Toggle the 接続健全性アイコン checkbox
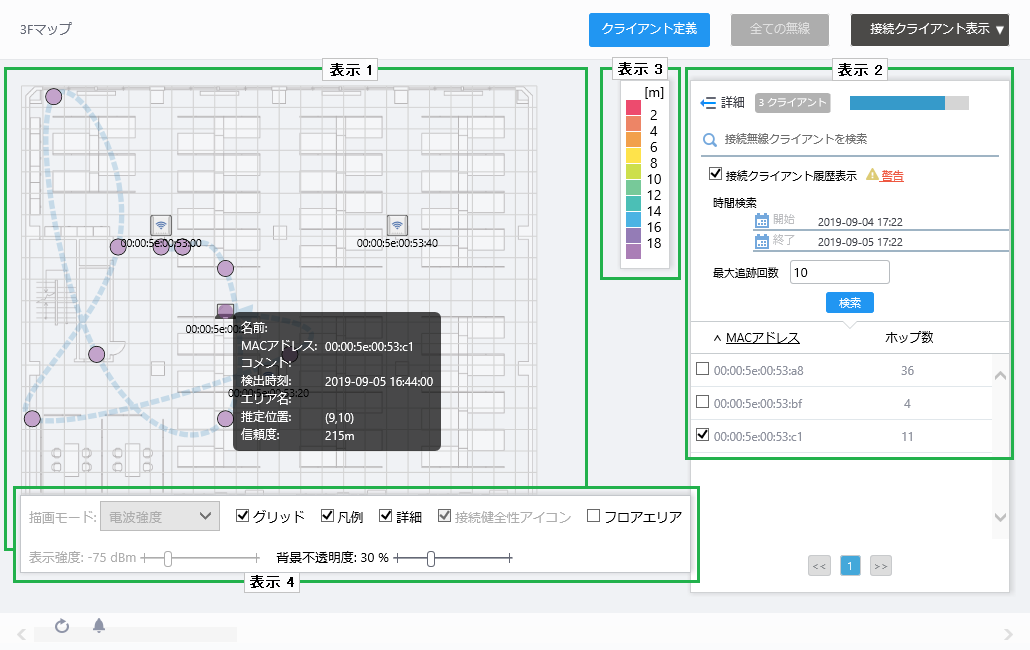Image resolution: width=1030 pixels, height=650 pixels. (445, 516)
